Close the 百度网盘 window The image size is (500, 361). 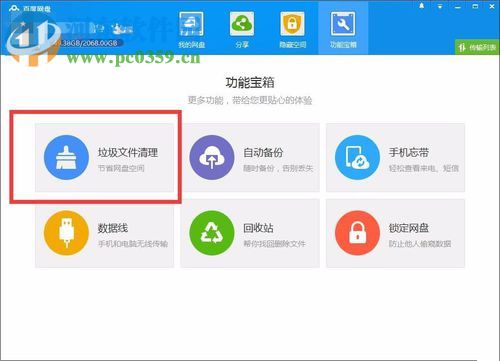(492, 6)
